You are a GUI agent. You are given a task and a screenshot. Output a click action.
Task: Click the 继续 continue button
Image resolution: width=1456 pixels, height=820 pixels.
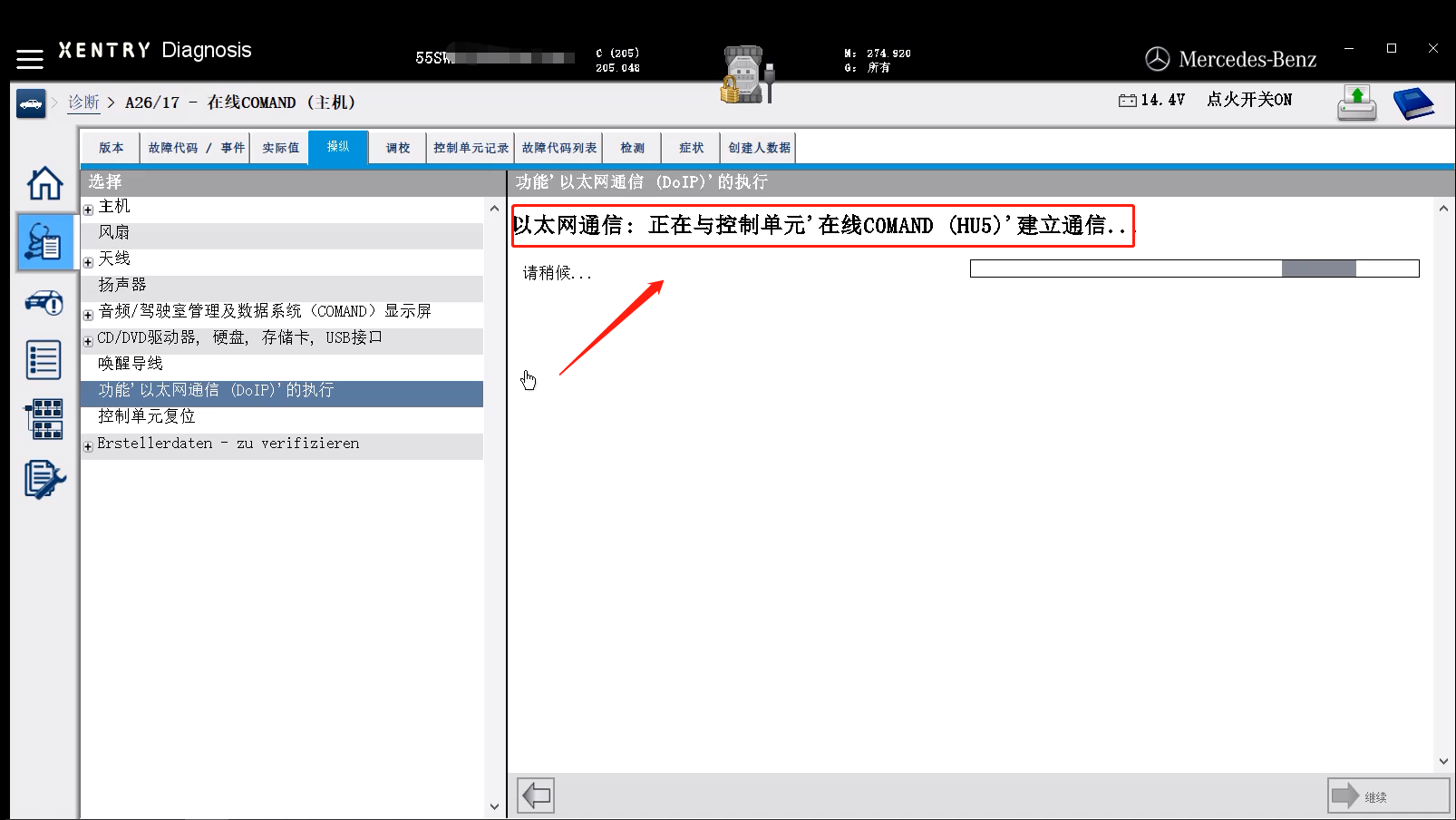pyautogui.click(x=1388, y=796)
